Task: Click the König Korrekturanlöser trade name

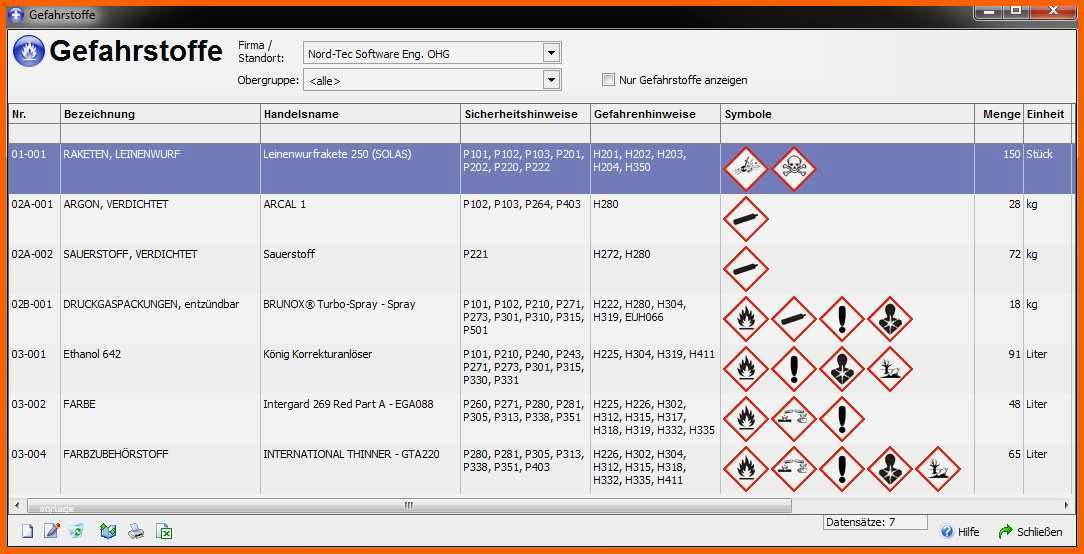Action: (317, 354)
